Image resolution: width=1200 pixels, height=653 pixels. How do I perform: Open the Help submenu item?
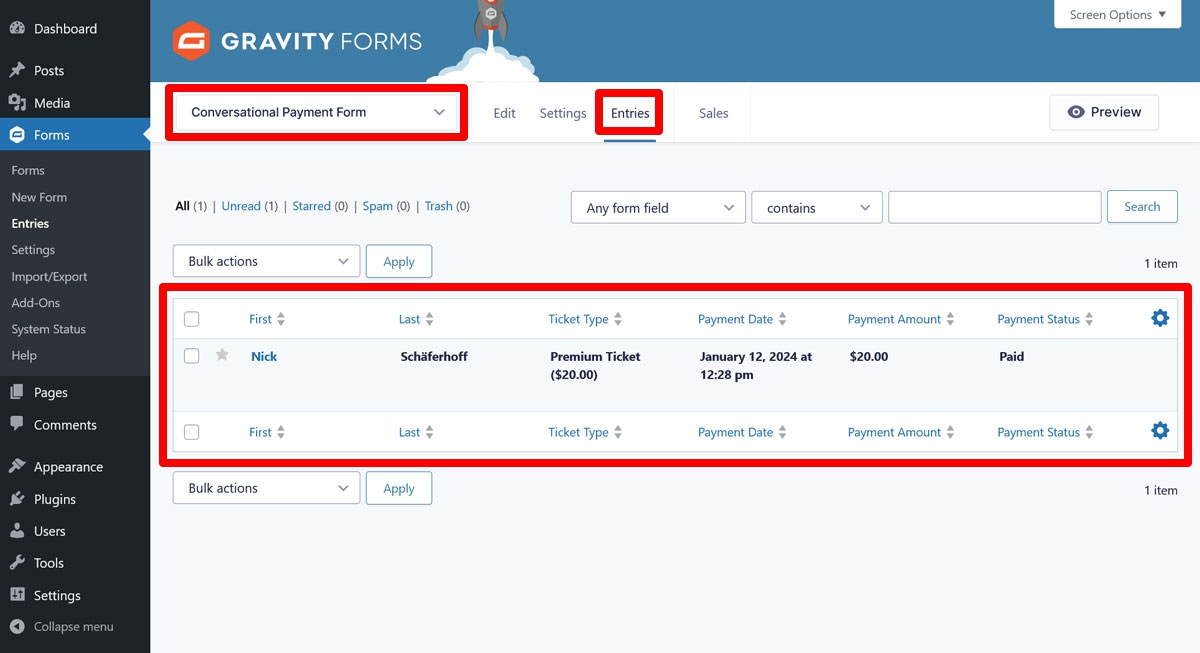coord(24,355)
